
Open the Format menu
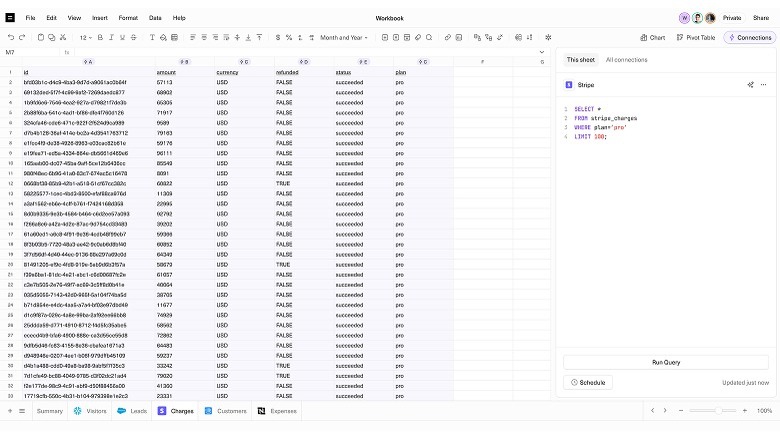(128, 17)
